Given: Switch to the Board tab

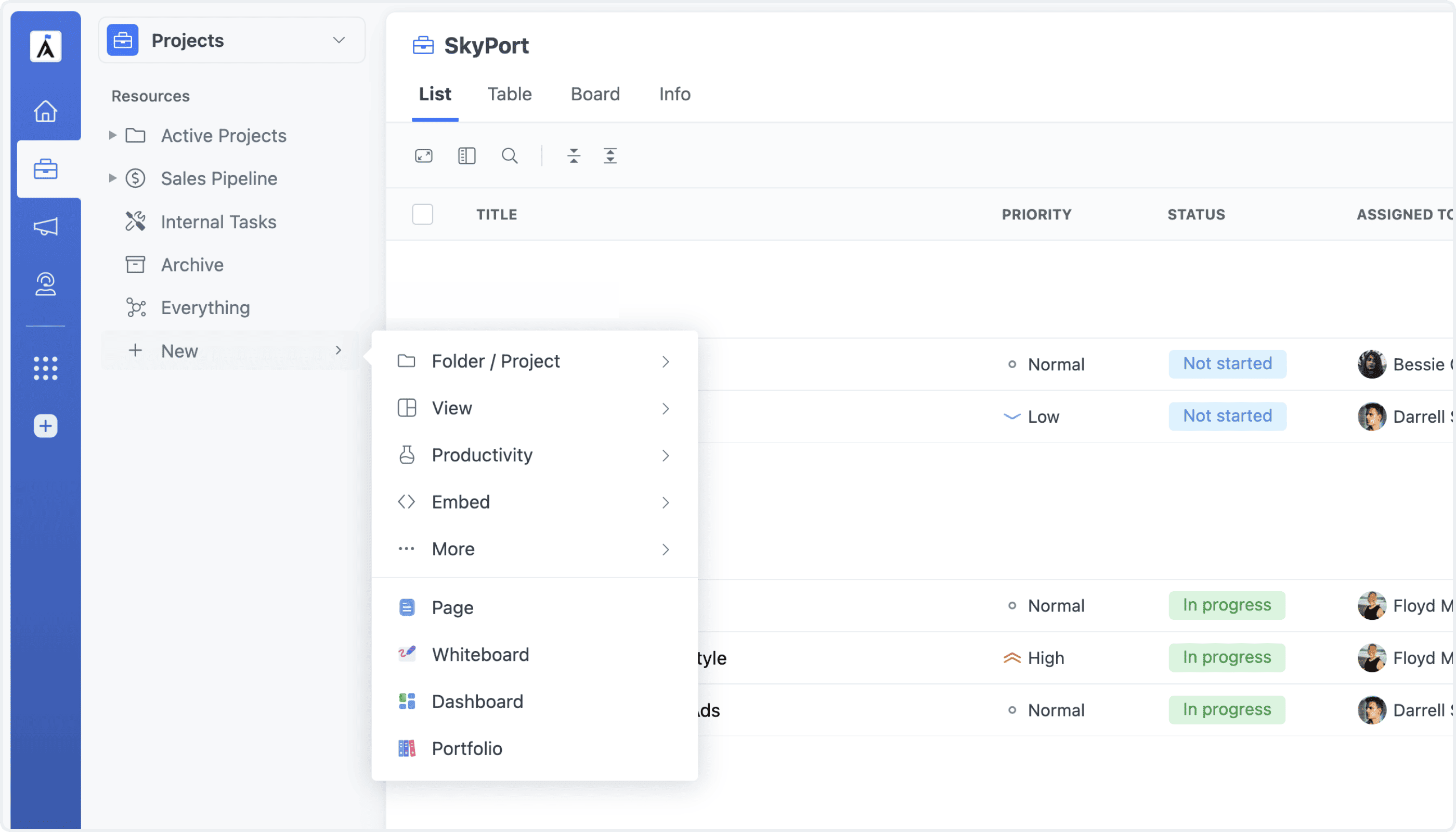Looking at the screenshot, I should (595, 94).
